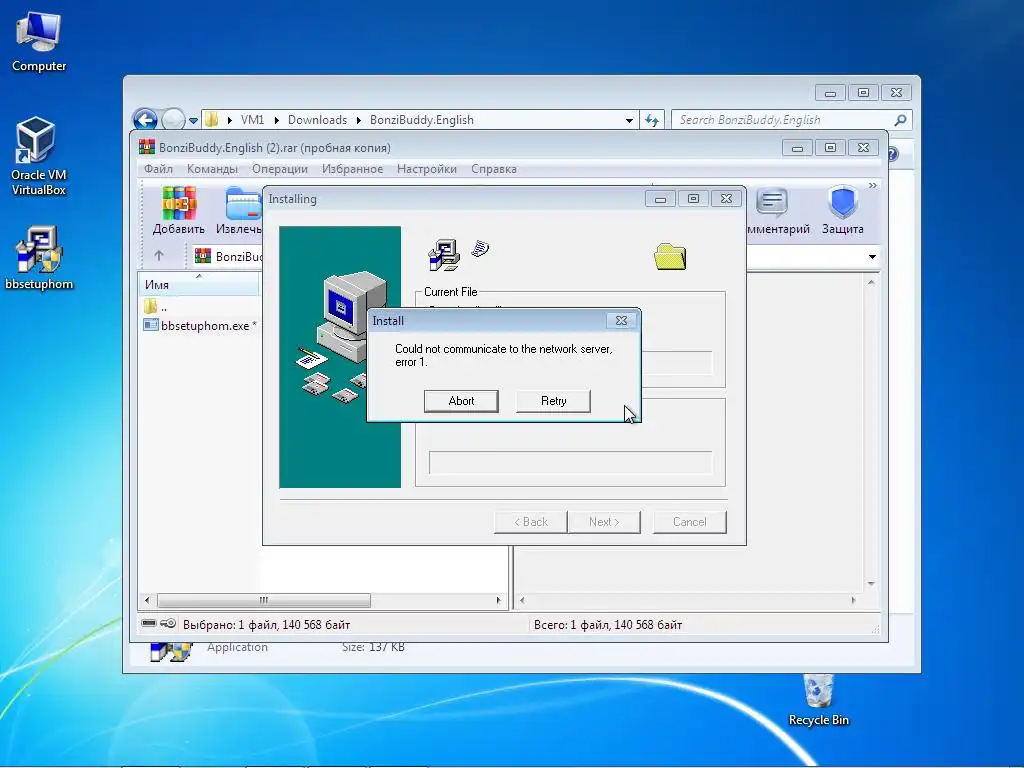Click the vertical scrollbar up arrow in WinRAR
1024x768 pixels.
pyautogui.click(x=871, y=283)
